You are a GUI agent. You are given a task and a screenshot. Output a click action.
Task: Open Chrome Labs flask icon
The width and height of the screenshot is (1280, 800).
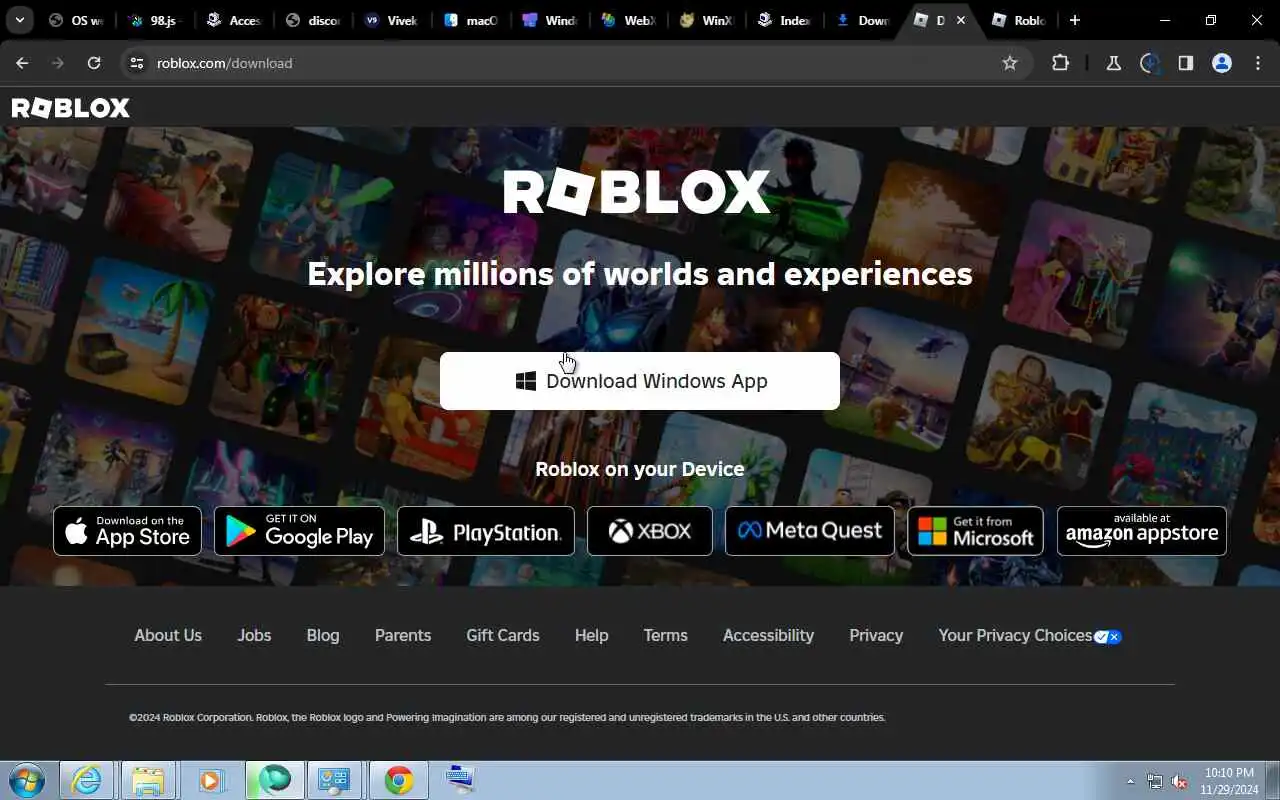pyautogui.click(x=1113, y=63)
